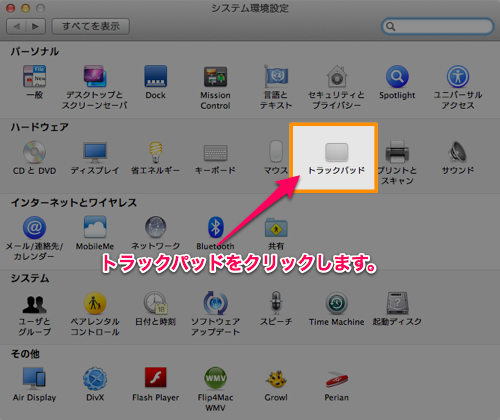The image size is (500, 420).
Task: Open ユニバーサルアクセス preferences icon
Action: click(x=458, y=76)
